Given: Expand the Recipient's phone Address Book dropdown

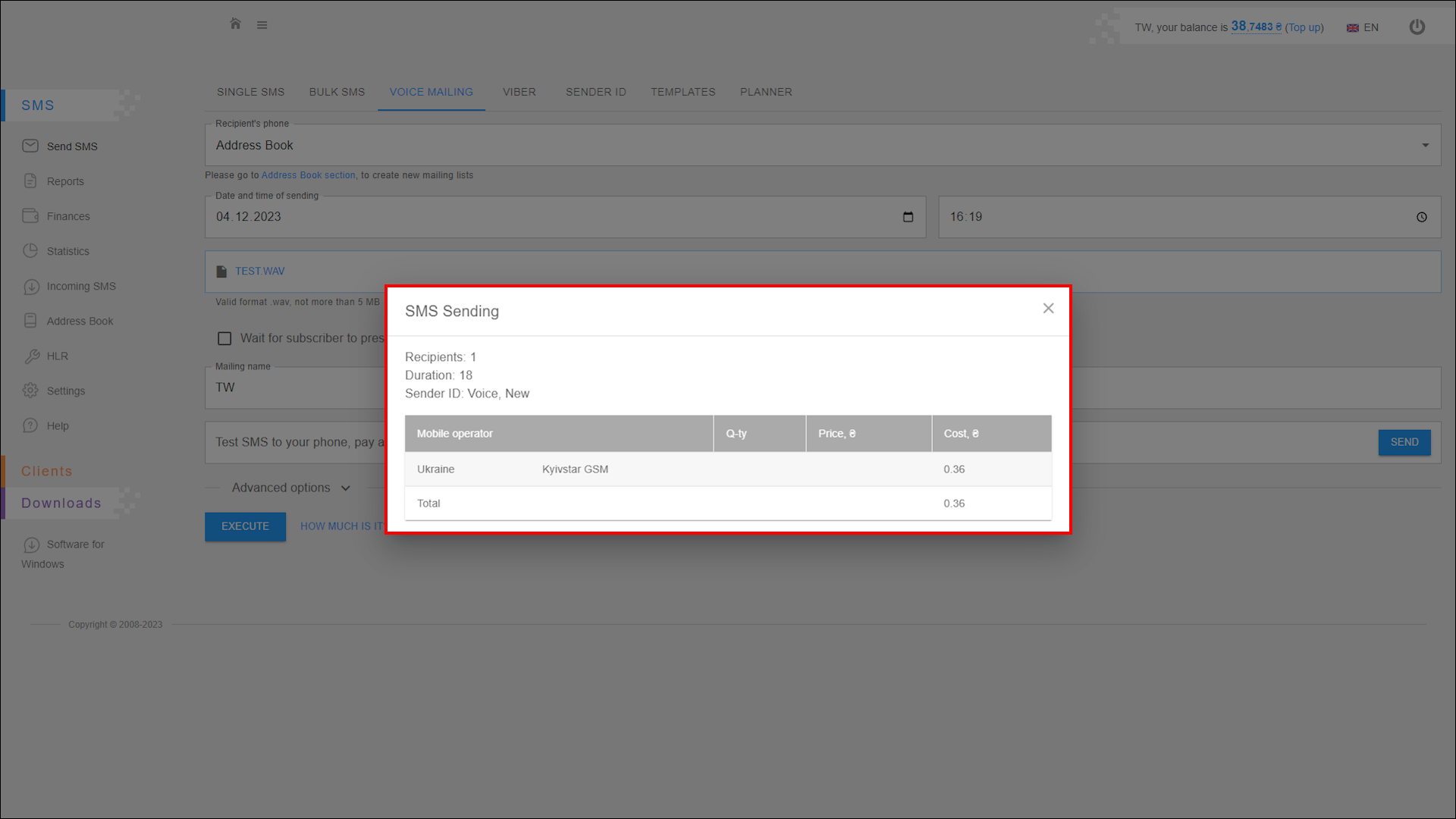Looking at the screenshot, I should [x=1425, y=146].
